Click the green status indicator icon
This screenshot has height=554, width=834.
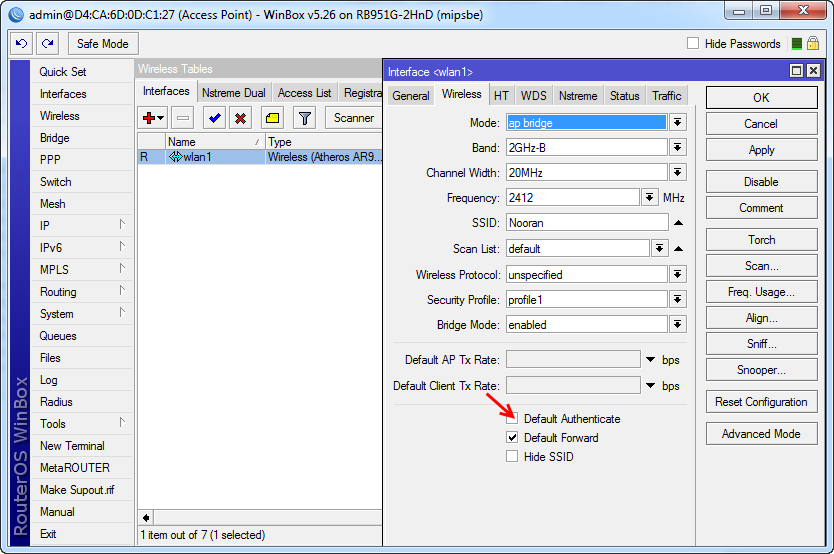pyautogui.click(x=797, y=44)
